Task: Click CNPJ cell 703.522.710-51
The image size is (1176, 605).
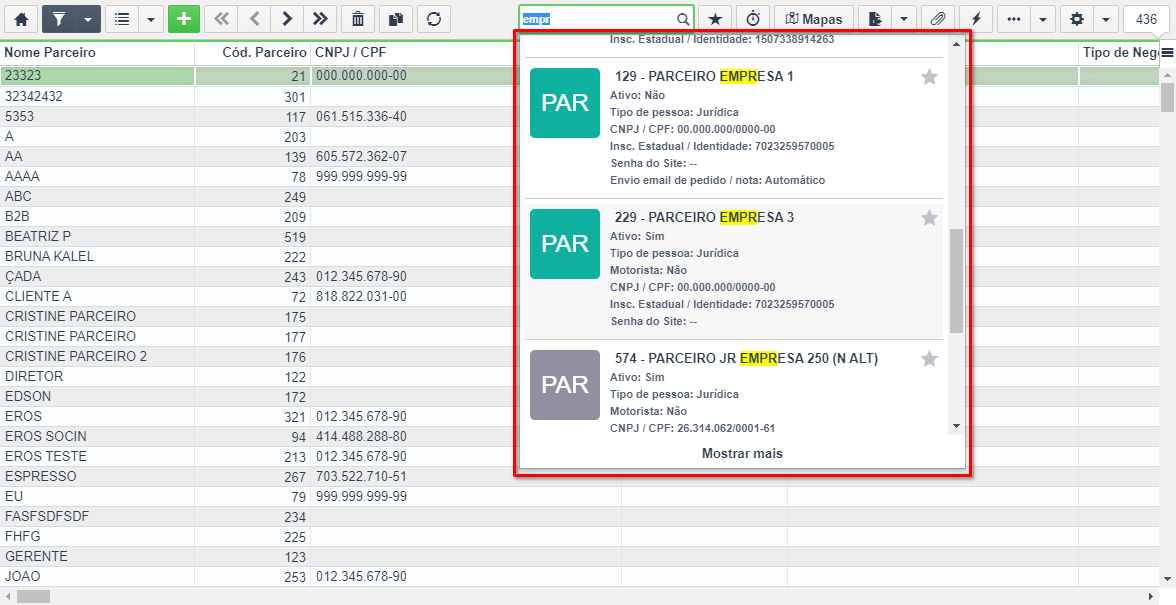Action: tap(362, 476)
